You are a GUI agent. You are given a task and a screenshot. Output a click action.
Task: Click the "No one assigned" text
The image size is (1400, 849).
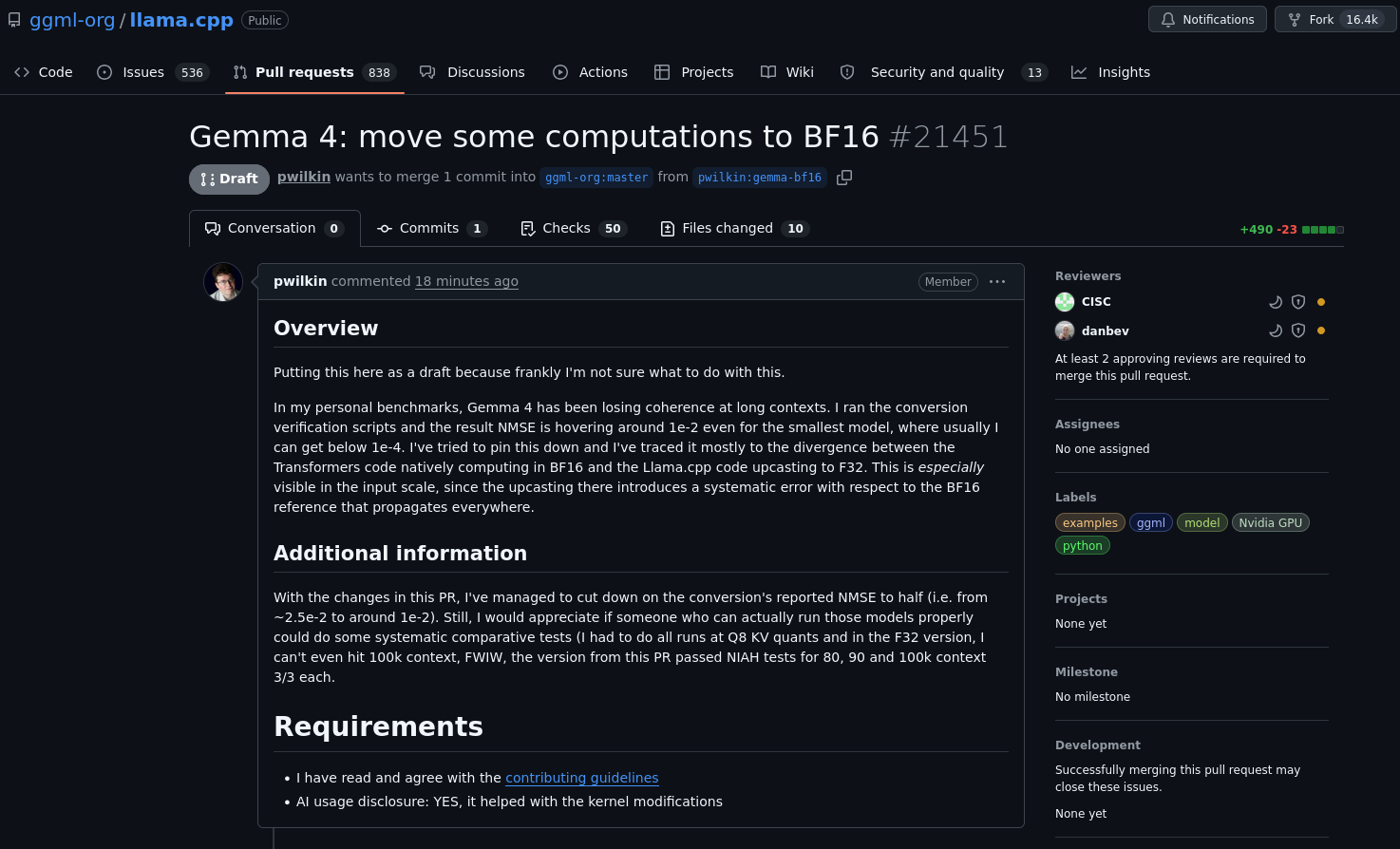pos(1103,449)
